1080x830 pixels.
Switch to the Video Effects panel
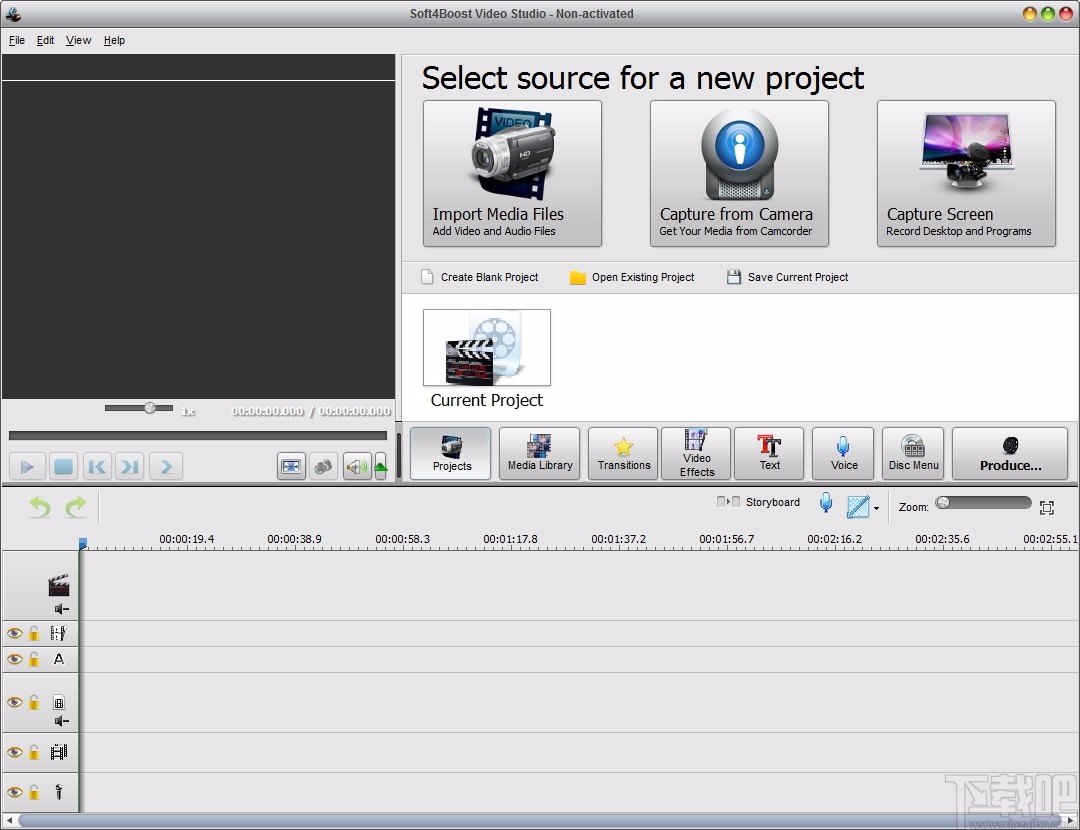695,453
